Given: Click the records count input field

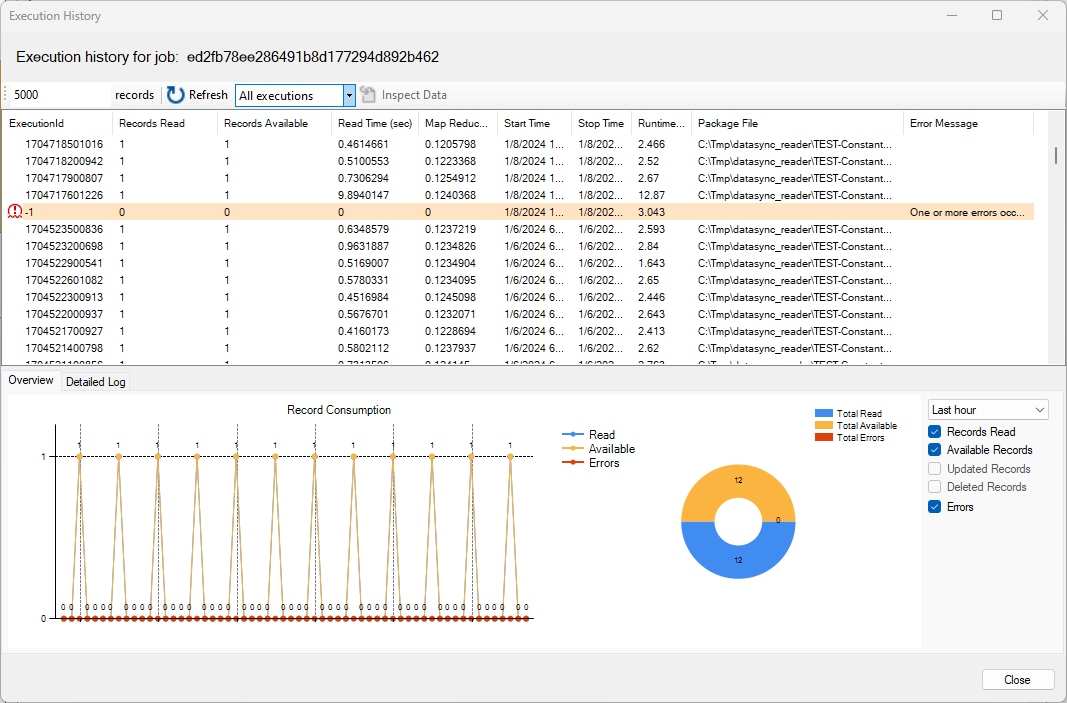Looking at the screenshot, I should coord(58,95).
